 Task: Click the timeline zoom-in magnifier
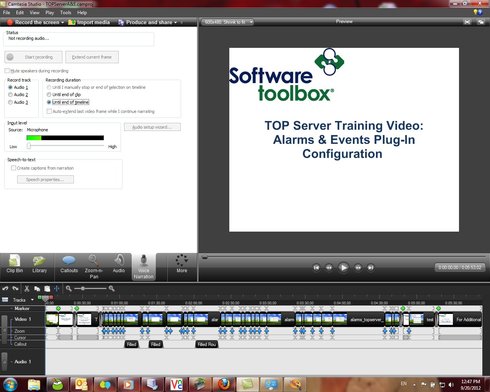click(x=111, y=289)
